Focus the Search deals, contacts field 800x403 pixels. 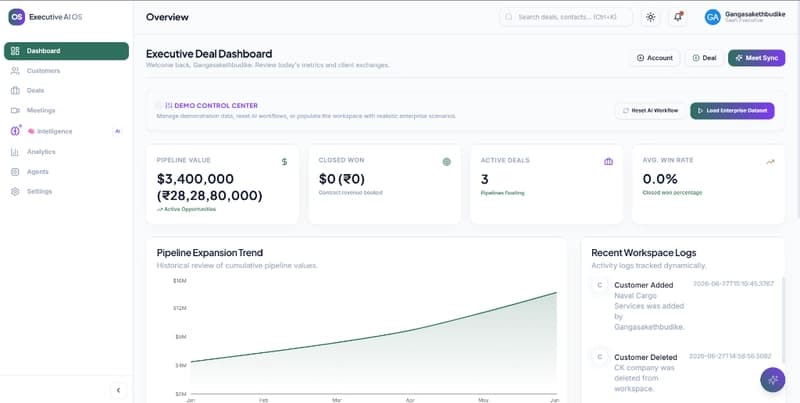pos(566,17)
